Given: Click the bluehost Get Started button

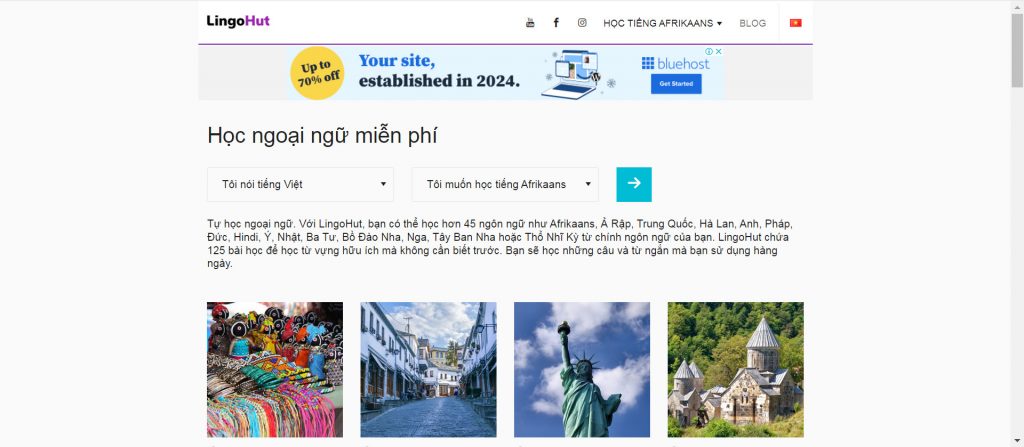Looking at the screenshot, I should point(676,84).
